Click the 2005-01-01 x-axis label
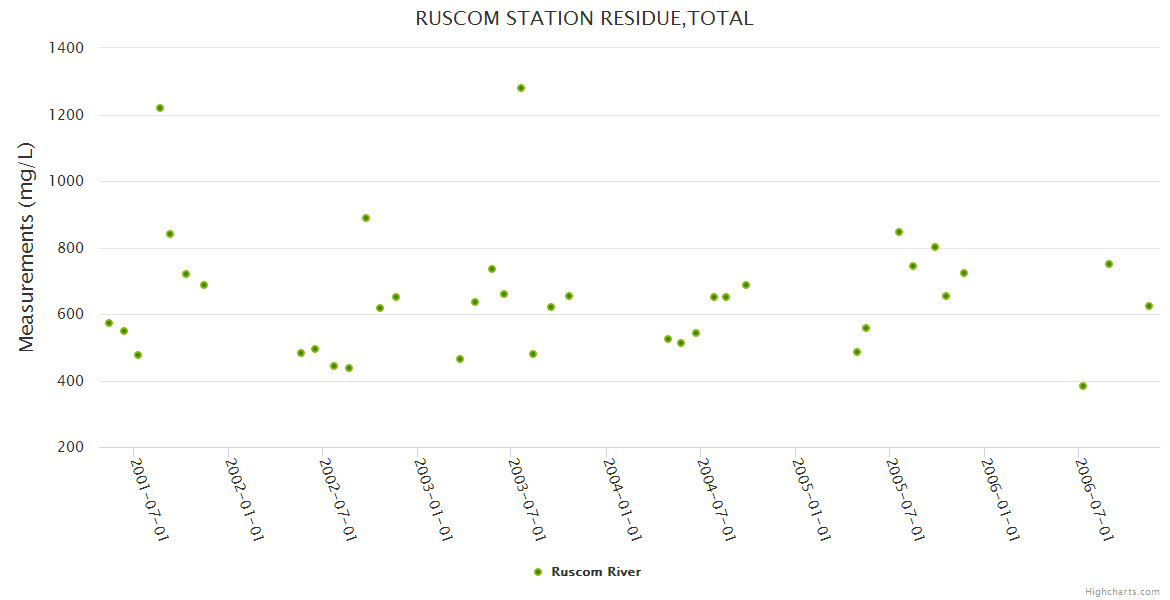This screenshot has width=1170, height=600. 811,500
